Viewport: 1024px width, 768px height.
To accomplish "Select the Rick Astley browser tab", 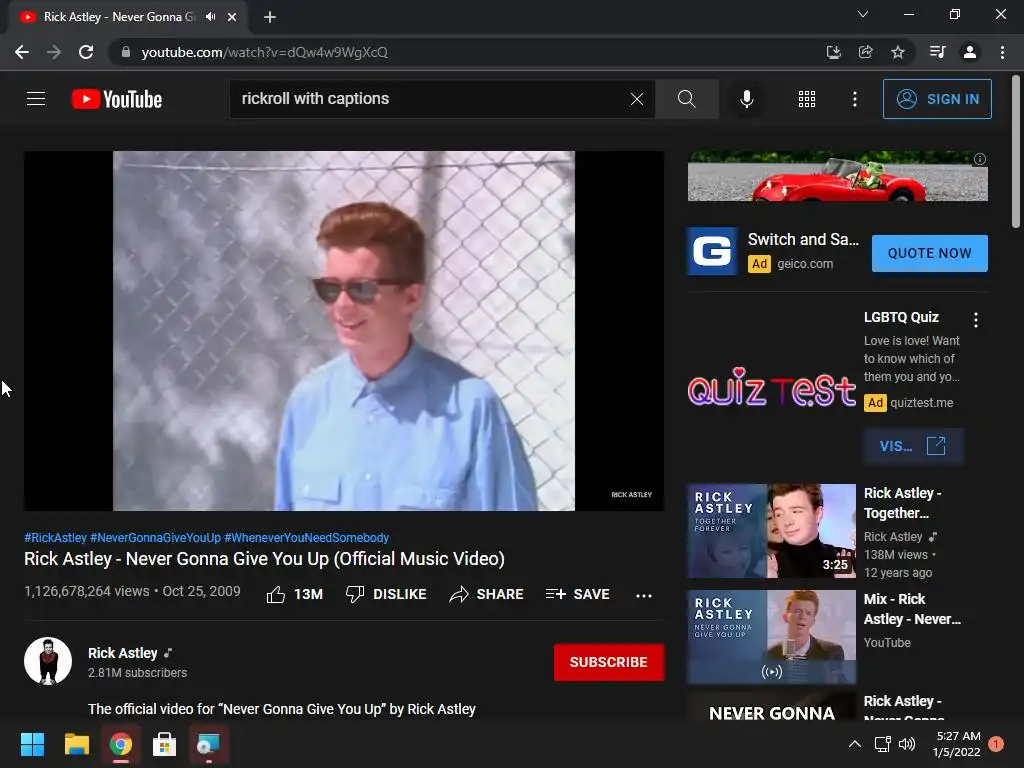I will (x=127, y=17).
